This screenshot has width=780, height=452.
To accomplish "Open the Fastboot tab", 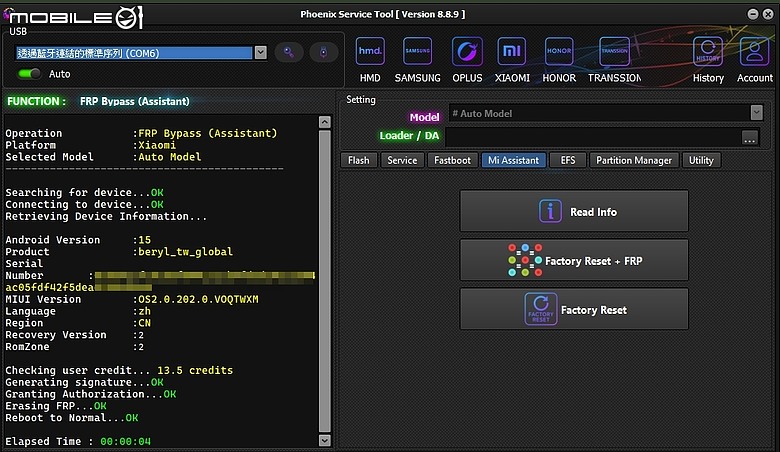I will 452,160.
